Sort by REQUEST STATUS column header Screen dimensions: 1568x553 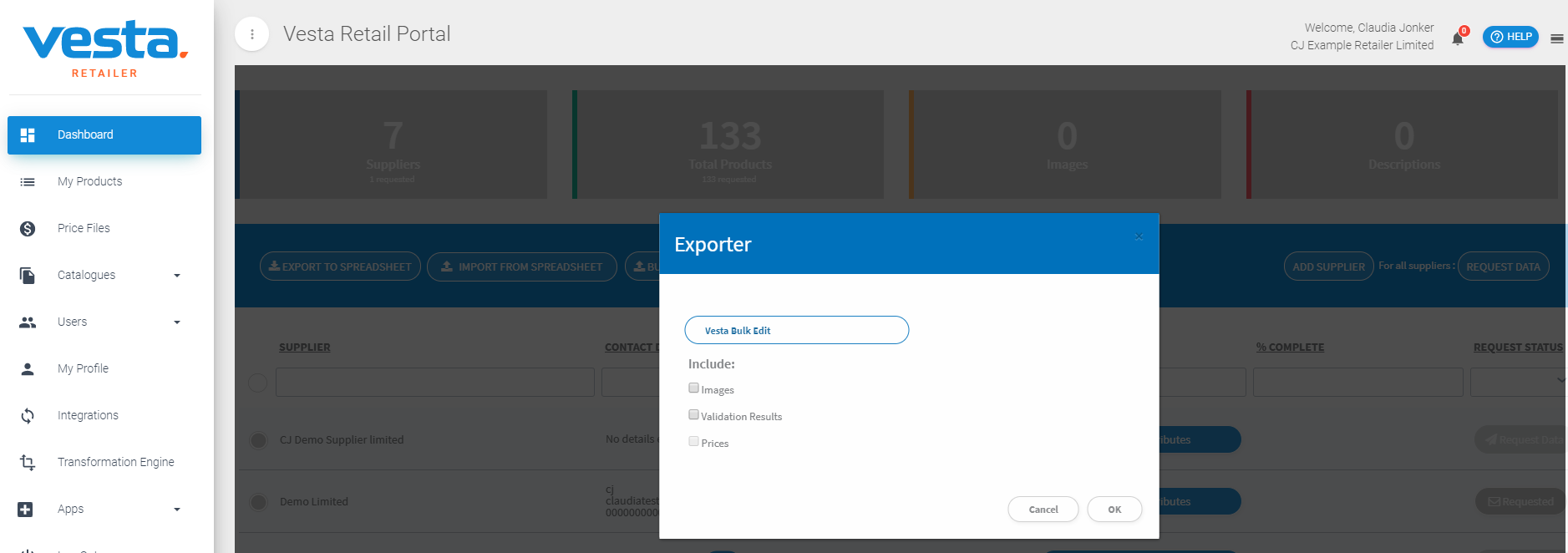pyautogui.click(x=1517, y=347)
